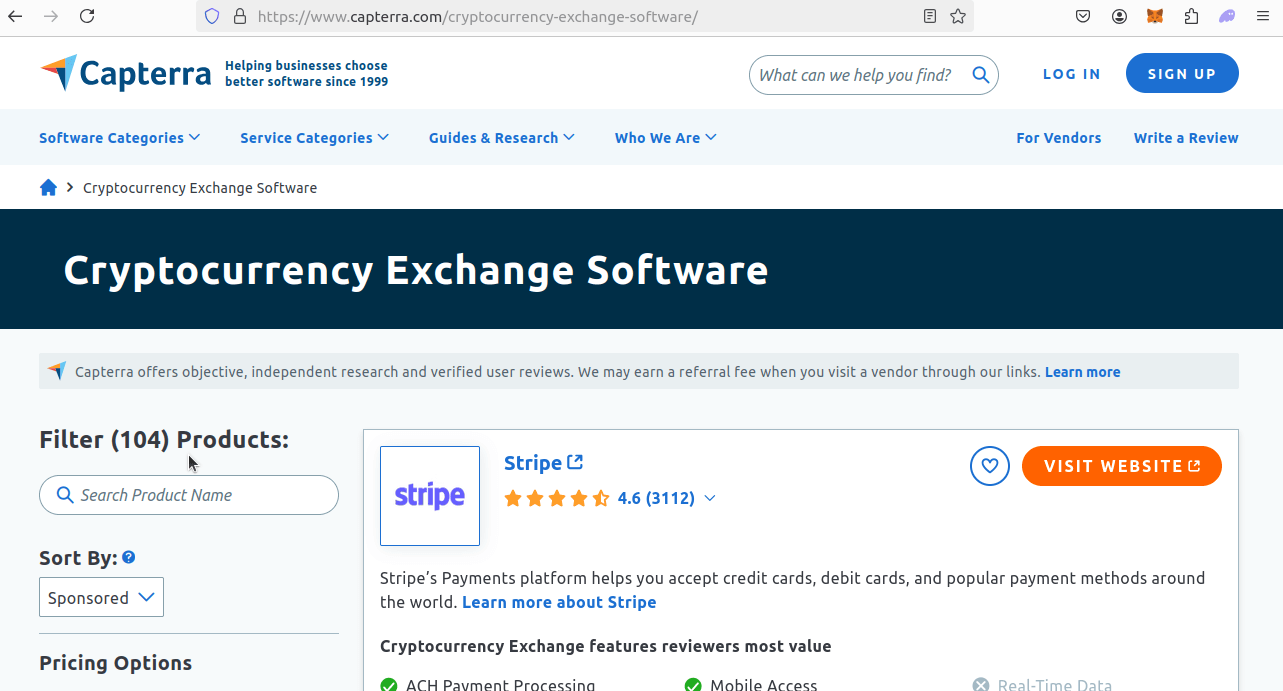Click the Cryptocurrency Exchange Software breadcrumb text
1283x691 pixels.
(200, 188)
